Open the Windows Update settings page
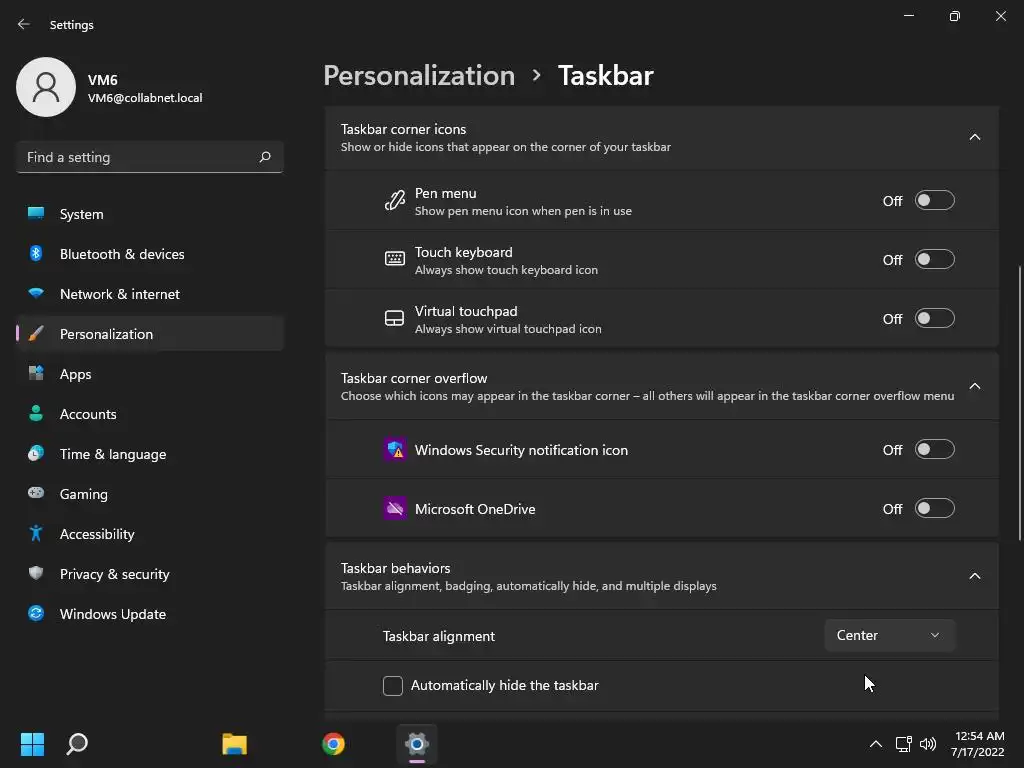1024x768 pixels. [112, 614]
